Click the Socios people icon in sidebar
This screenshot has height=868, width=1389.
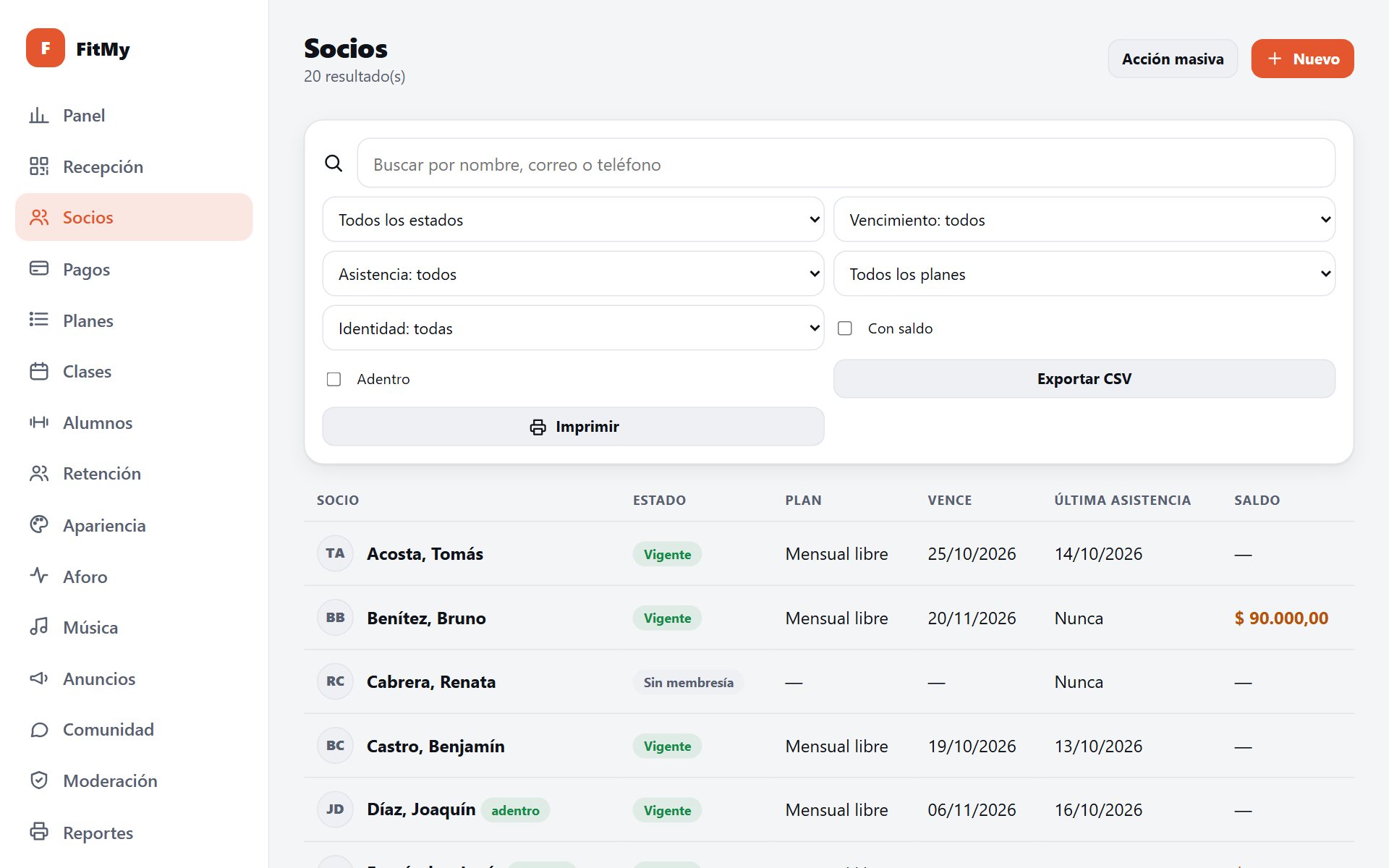(39, 217)
